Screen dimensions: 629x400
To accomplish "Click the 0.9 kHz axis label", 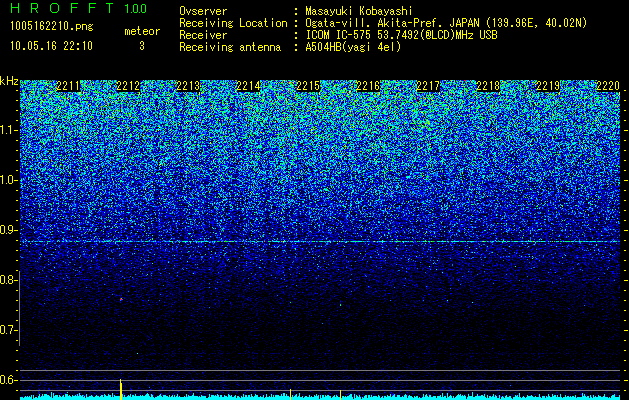I will [x=7, y=230].
